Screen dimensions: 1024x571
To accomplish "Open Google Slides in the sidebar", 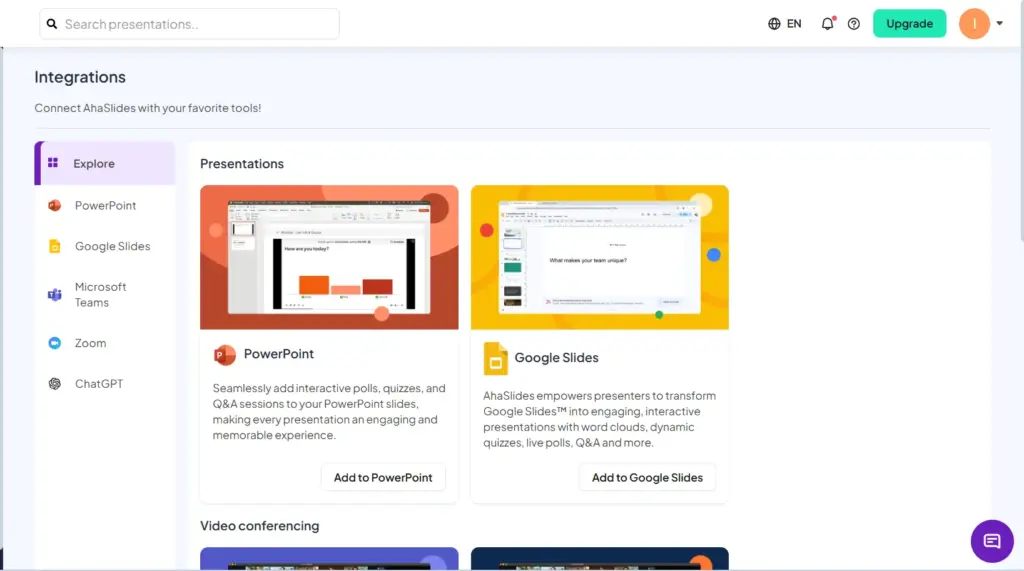I will (104, 246).
